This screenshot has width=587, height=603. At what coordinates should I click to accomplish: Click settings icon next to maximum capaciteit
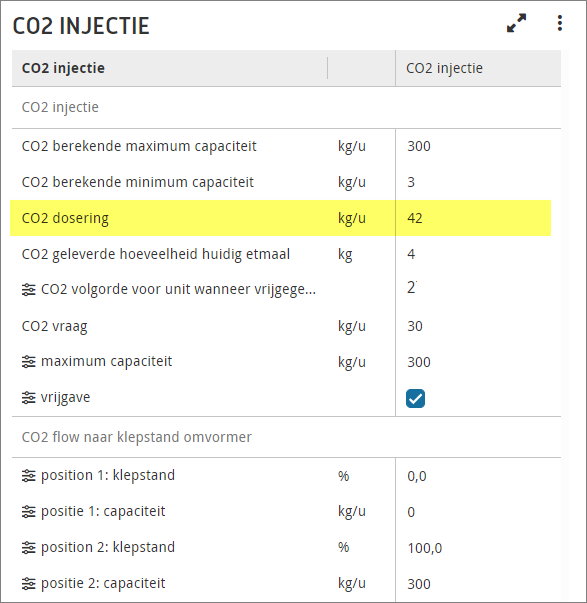click(x=29, y=361)
